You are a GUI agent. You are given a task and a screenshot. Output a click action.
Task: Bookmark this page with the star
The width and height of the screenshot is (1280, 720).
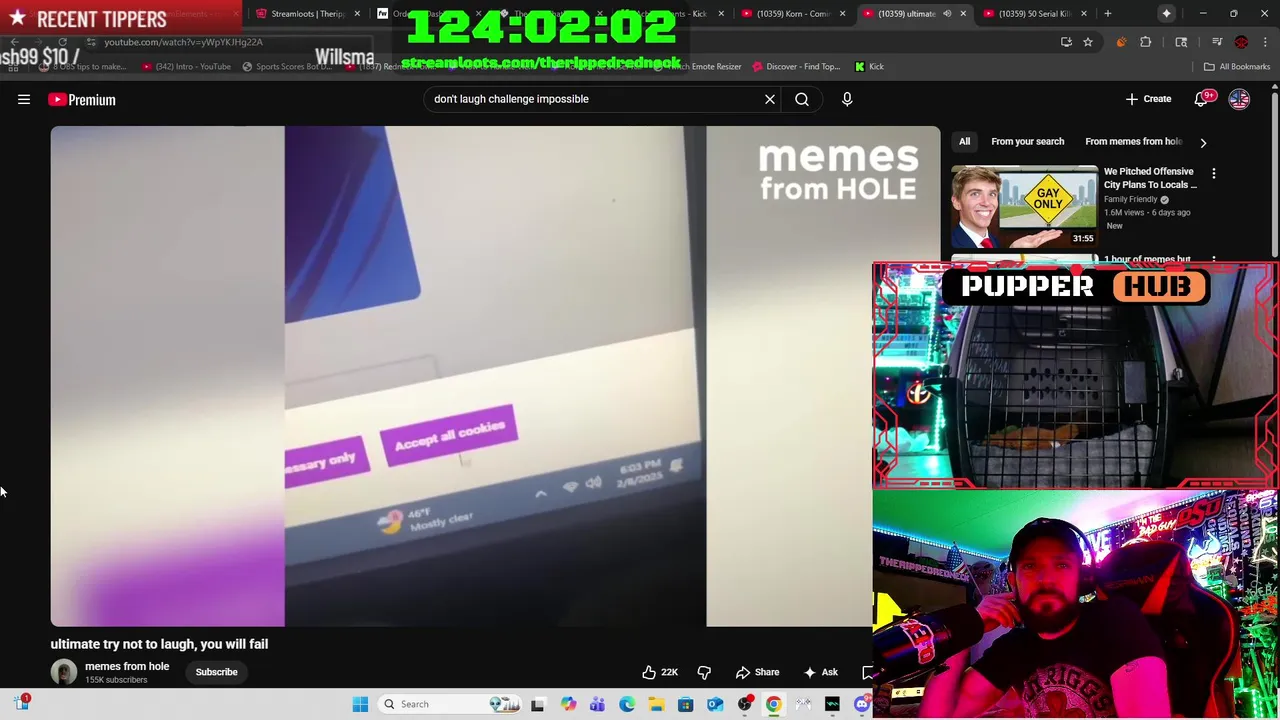(x=1088, y=42)
